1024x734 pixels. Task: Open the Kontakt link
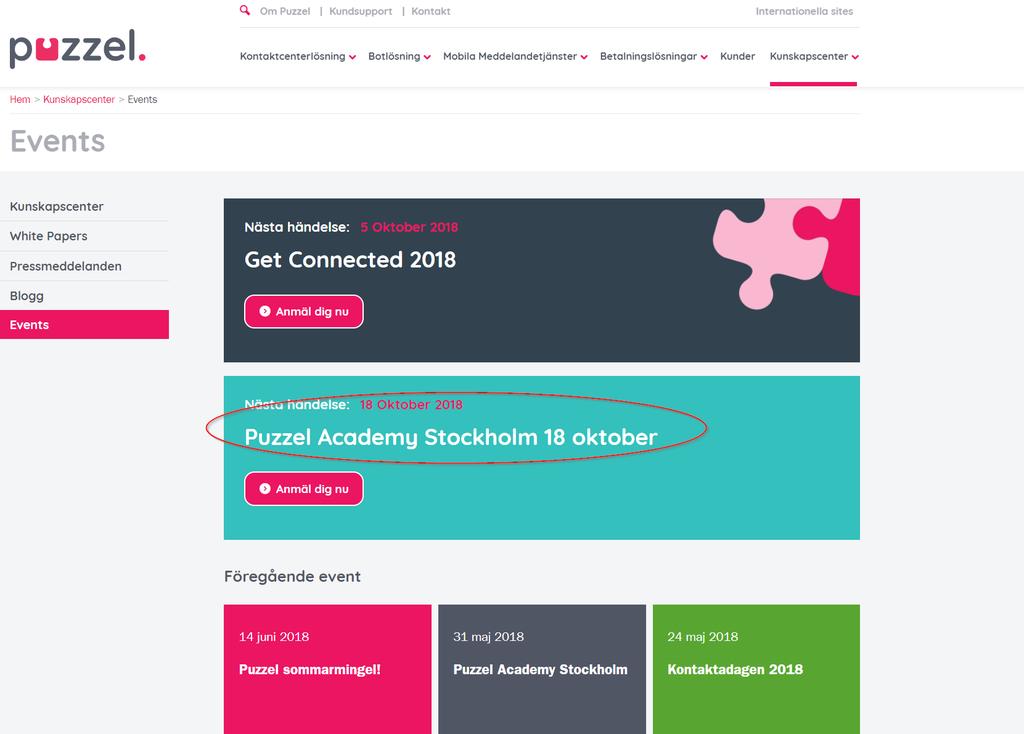click(430, 11)
